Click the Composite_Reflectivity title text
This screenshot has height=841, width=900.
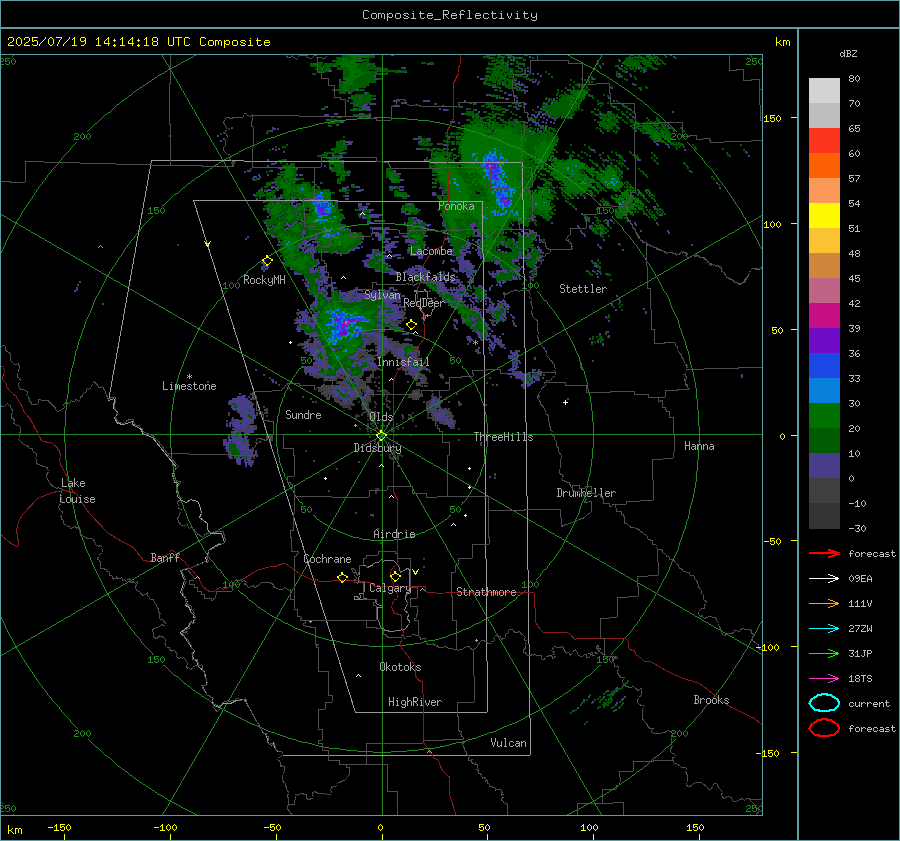449,15
